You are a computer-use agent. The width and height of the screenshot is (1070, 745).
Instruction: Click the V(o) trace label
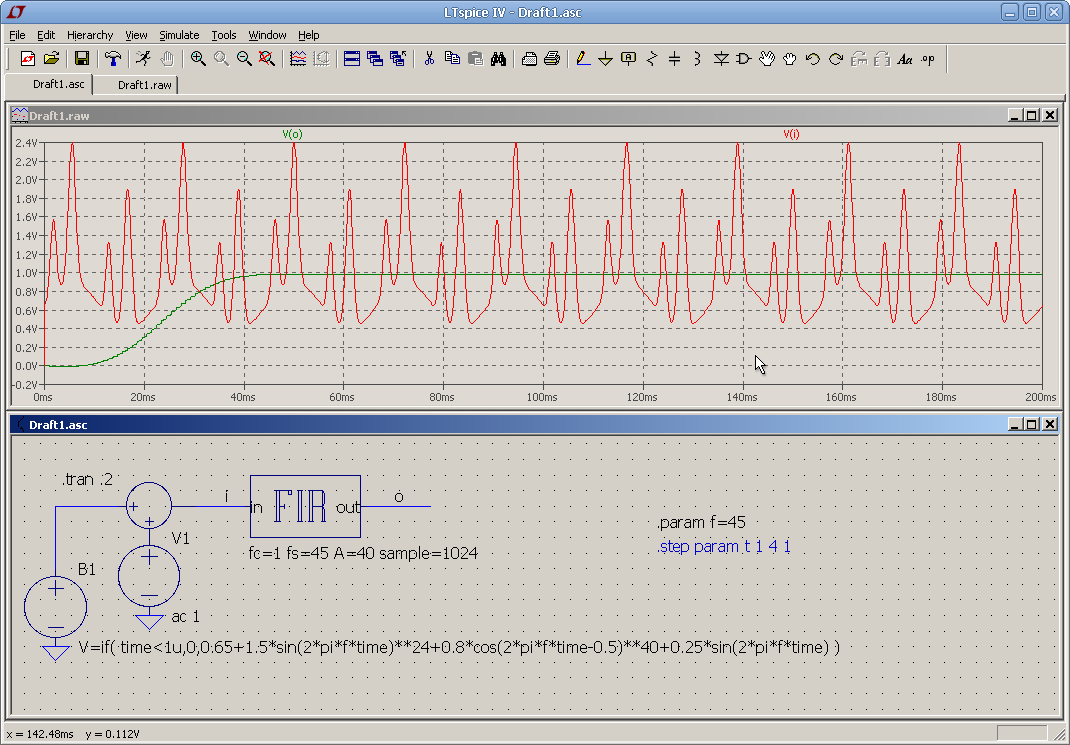tap(292, 133)
